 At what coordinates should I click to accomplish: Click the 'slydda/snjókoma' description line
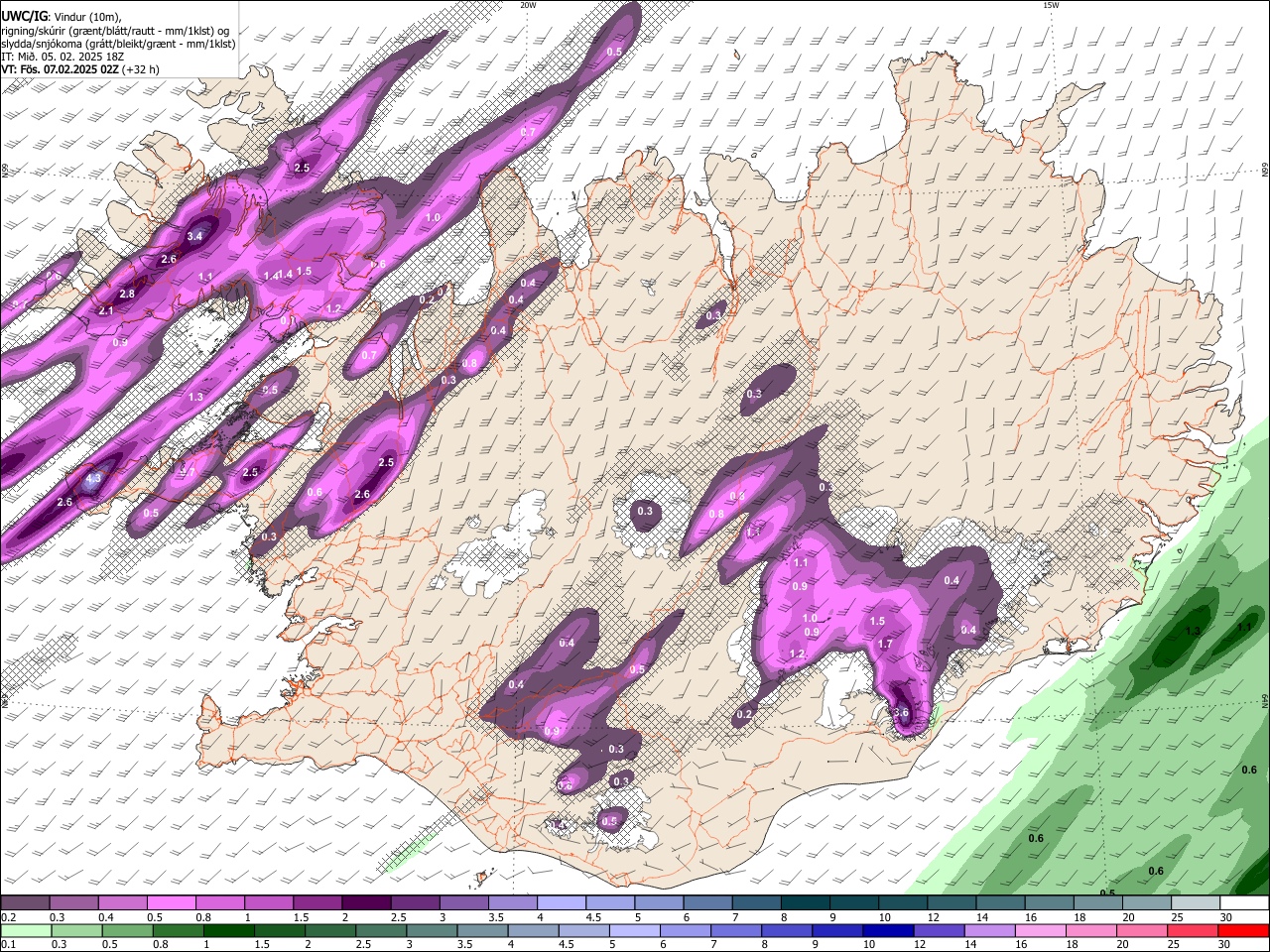[x=119, y=44]
